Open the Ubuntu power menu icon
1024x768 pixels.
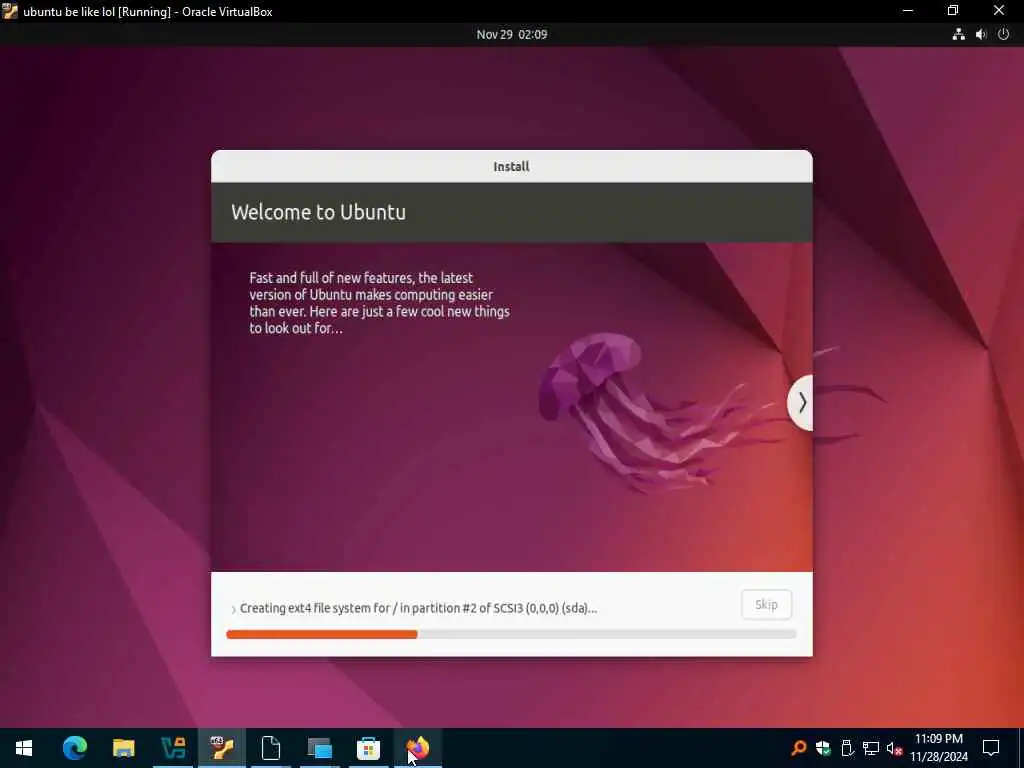[1003, 35]
